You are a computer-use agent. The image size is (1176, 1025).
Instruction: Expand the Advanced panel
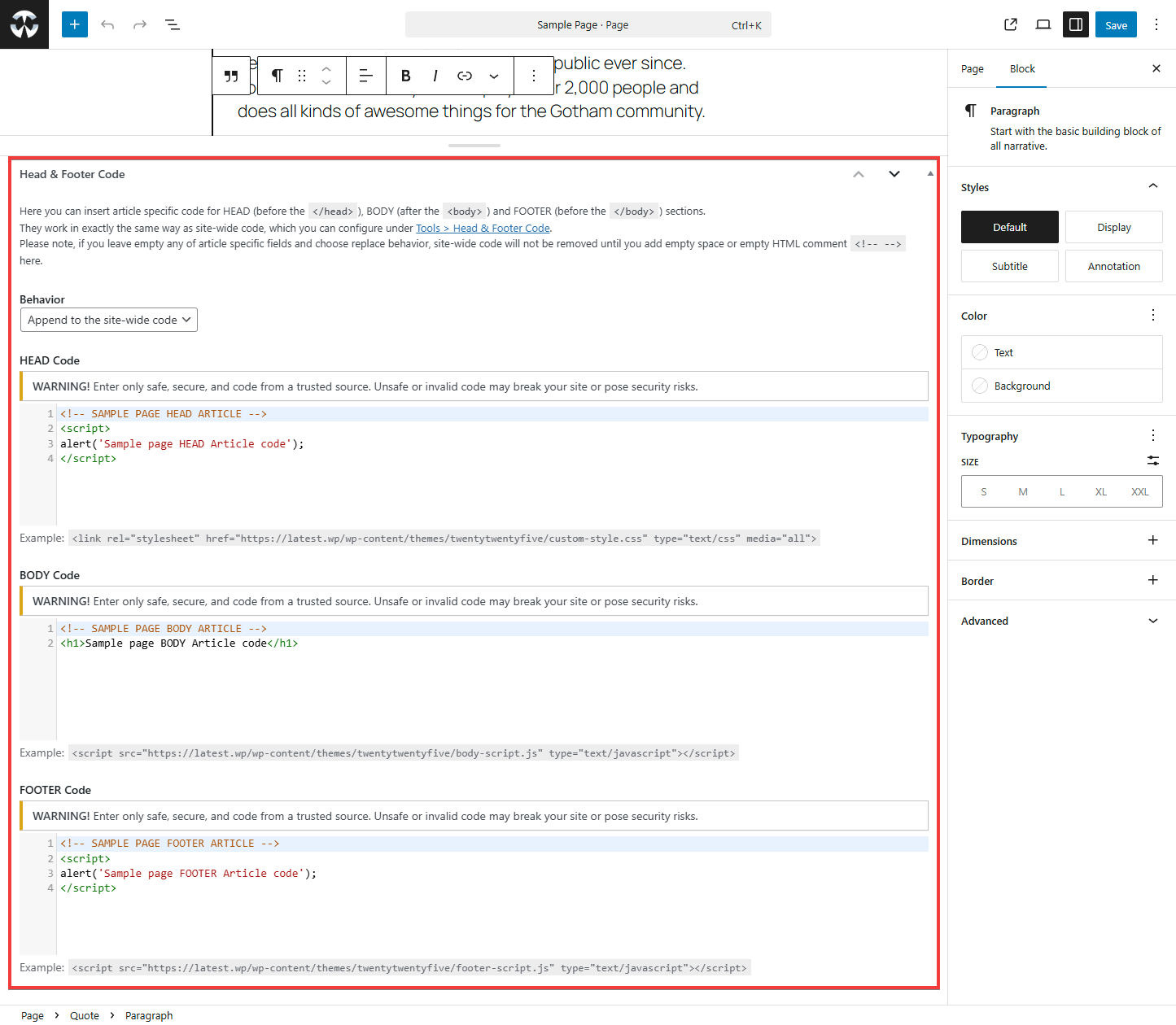tap(1062, 621)
